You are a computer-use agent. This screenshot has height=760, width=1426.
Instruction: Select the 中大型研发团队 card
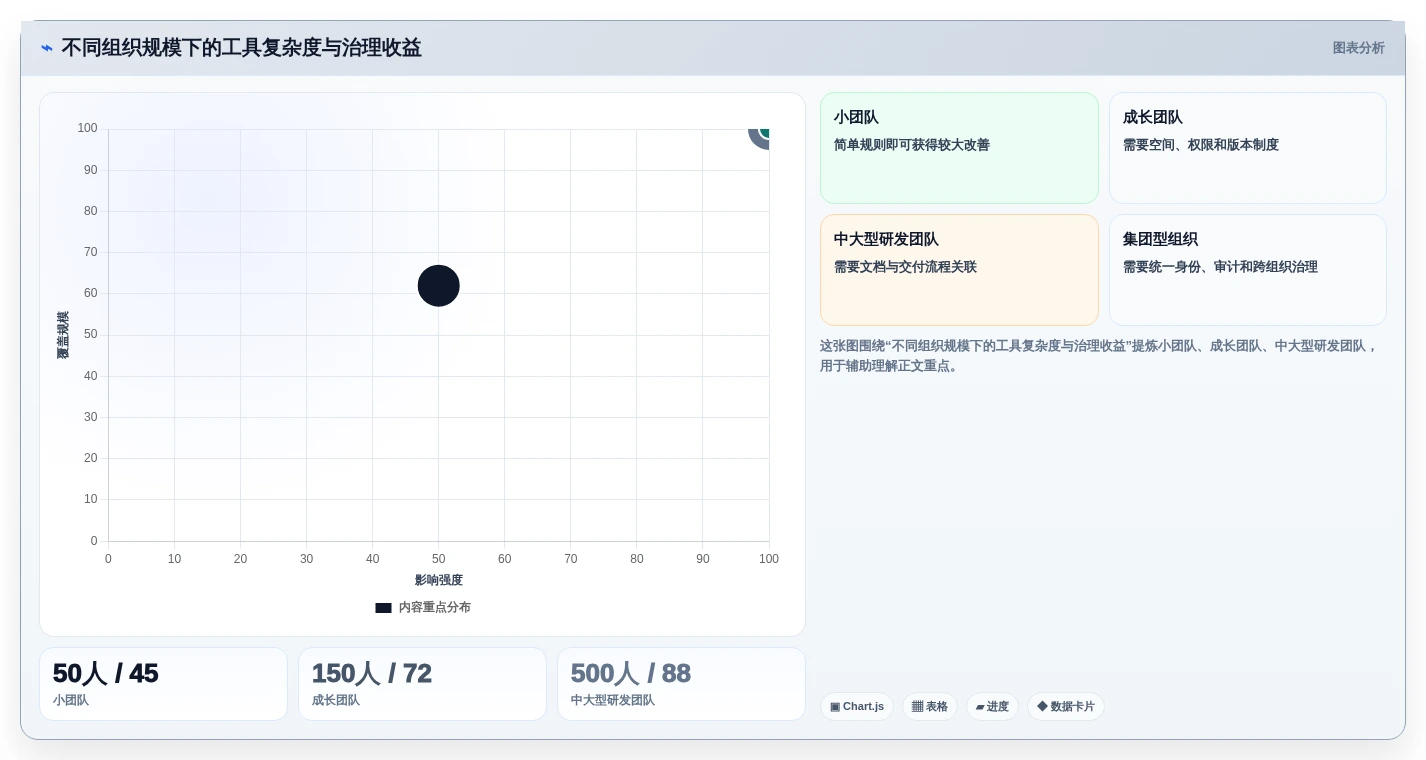959,270
